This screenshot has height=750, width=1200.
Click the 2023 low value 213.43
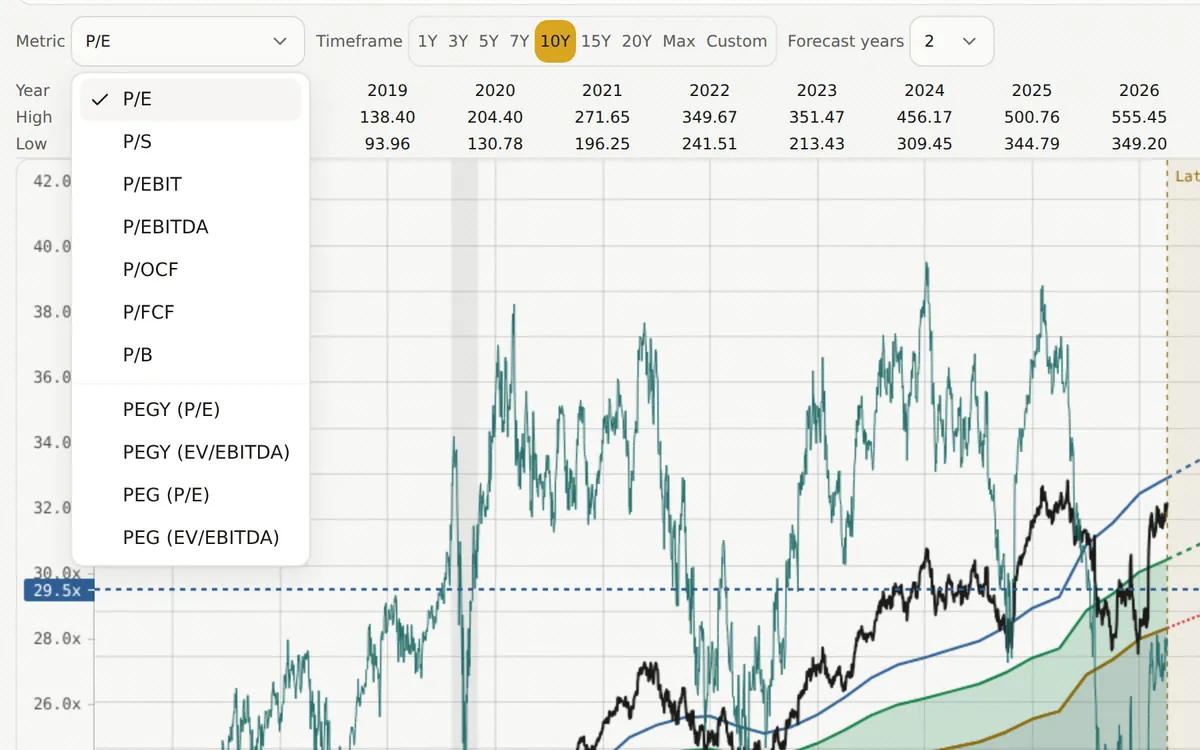[817, 144]
